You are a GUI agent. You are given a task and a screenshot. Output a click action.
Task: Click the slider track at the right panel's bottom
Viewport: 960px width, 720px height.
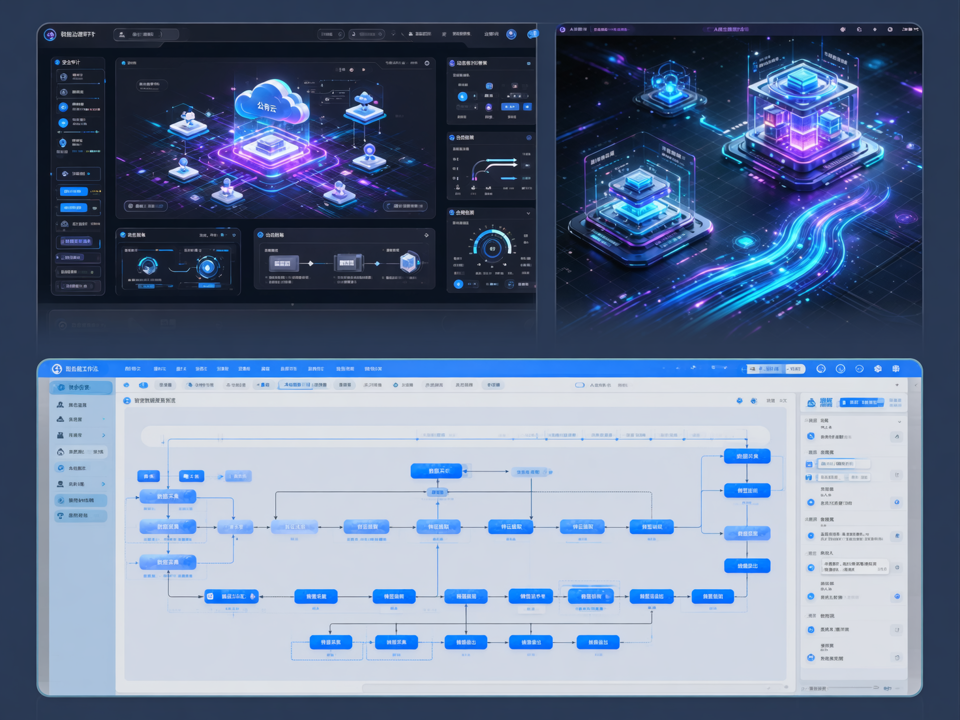click(x=855, y=688)
